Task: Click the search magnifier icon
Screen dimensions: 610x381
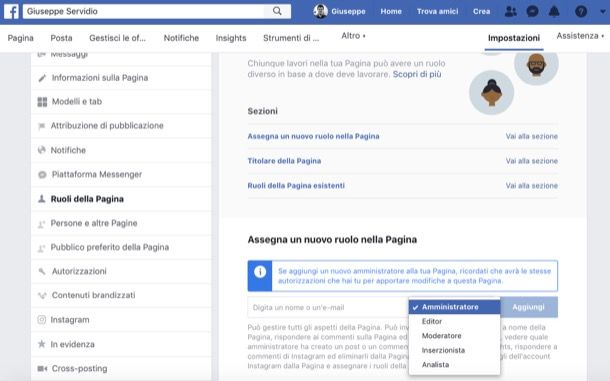Action: click(x=277, y=11)
